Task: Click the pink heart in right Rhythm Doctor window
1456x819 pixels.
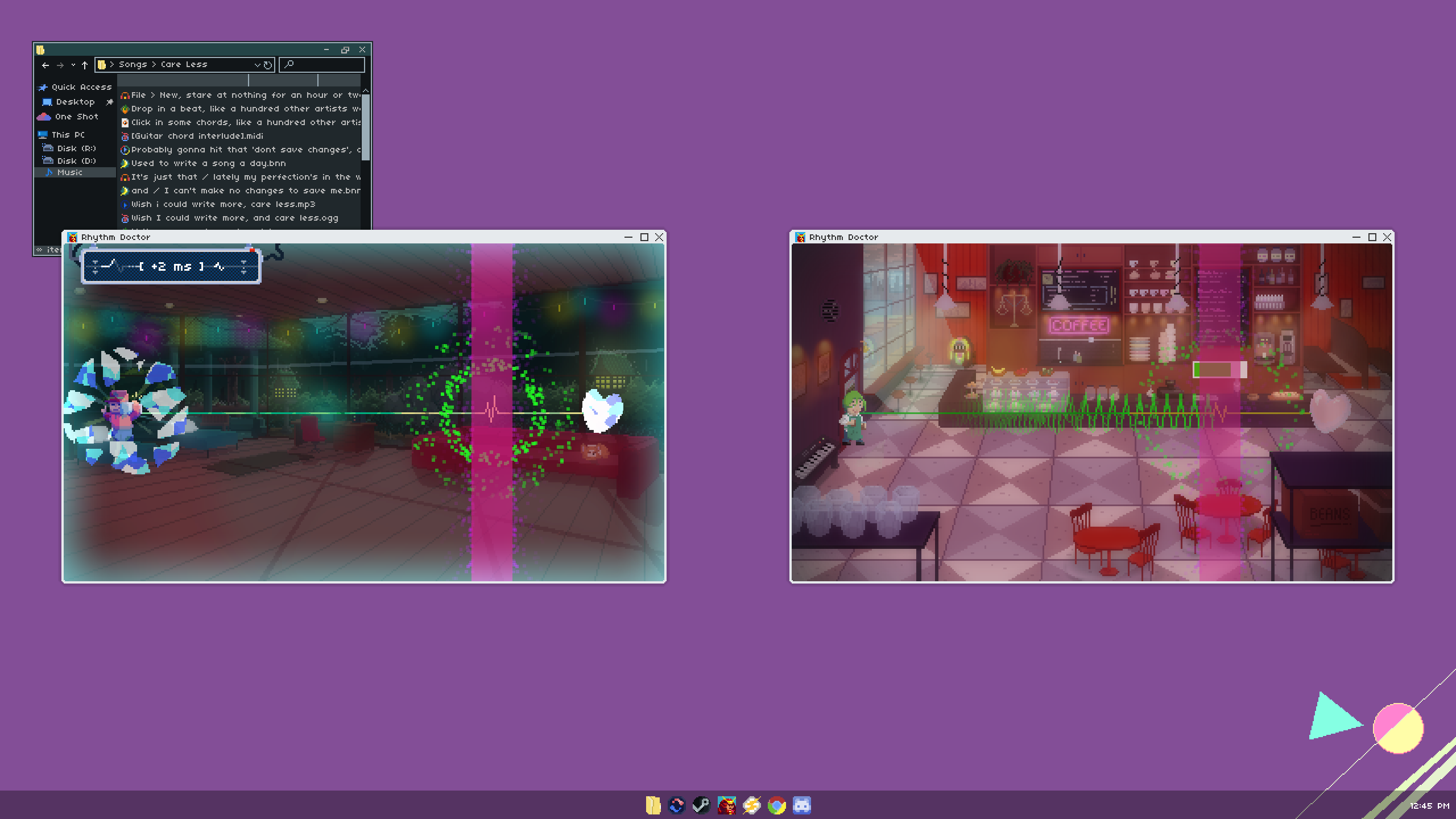Action: click(x=1330, y=411)
